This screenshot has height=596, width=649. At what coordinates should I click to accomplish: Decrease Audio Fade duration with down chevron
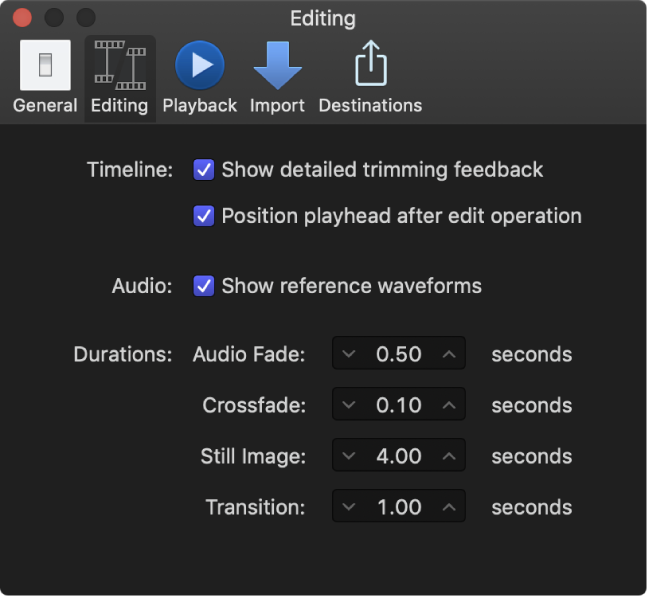(348, 355)
